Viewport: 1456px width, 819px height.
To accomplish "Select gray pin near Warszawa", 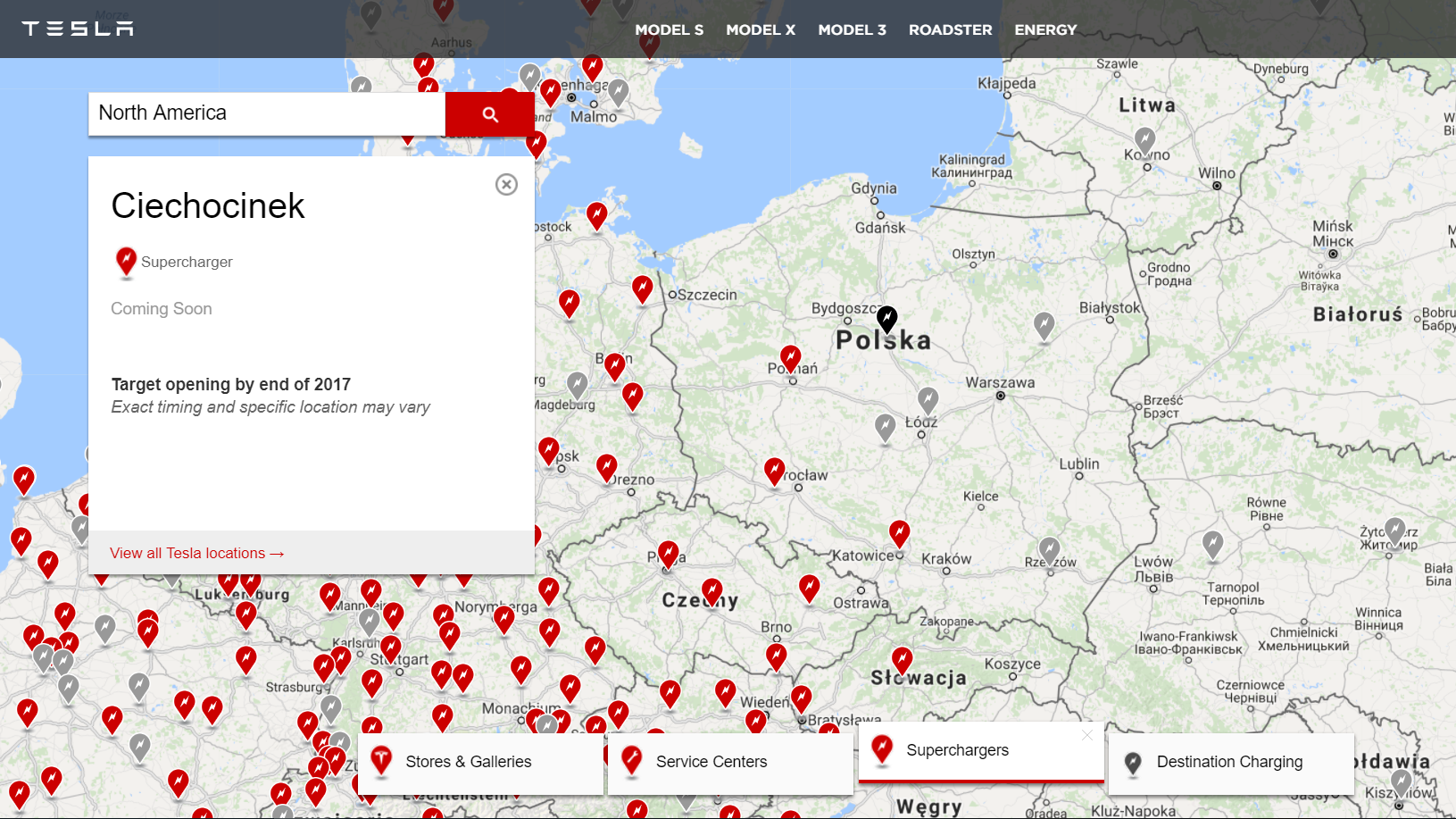I will click(x=928, y=401).
